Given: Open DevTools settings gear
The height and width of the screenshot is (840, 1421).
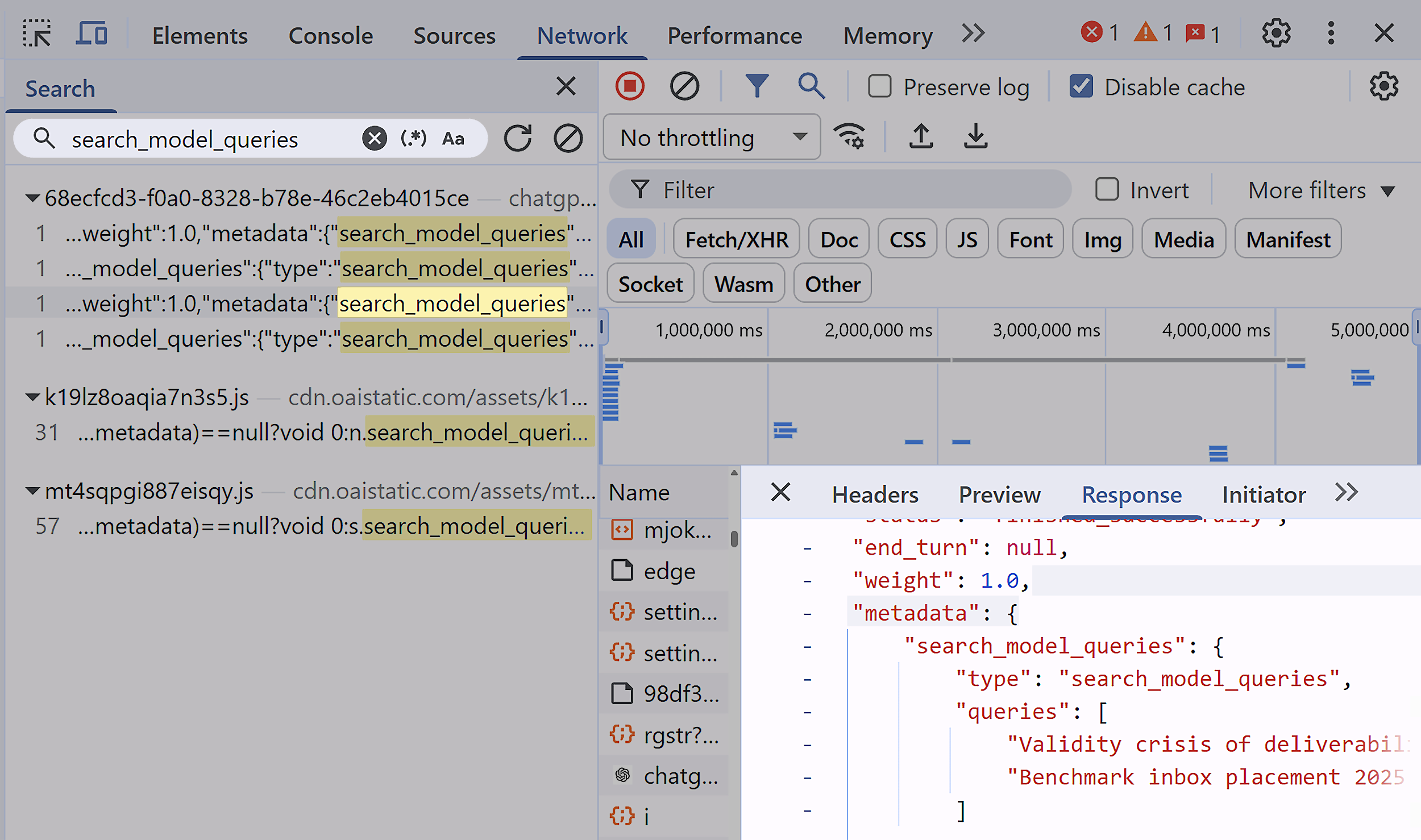Looking at the screenshot, I should [x=1275, y=34].
